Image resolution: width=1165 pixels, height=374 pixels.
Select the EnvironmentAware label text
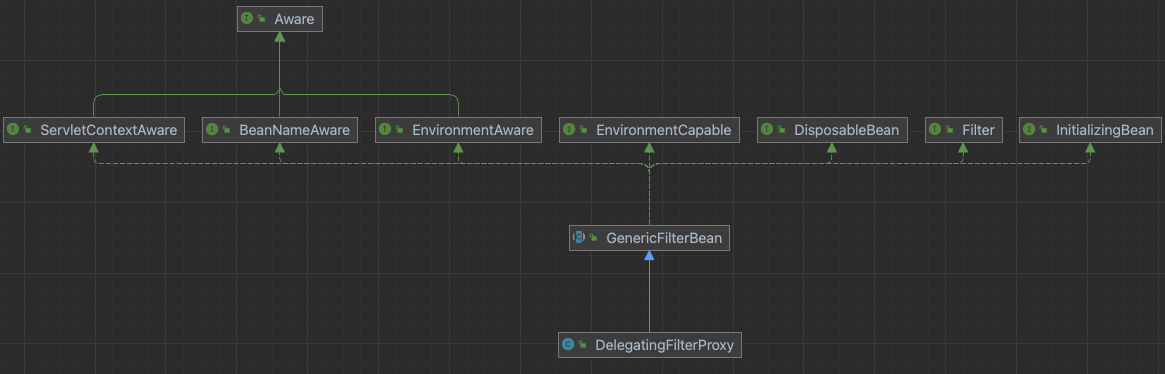click(x=473, y=130)
